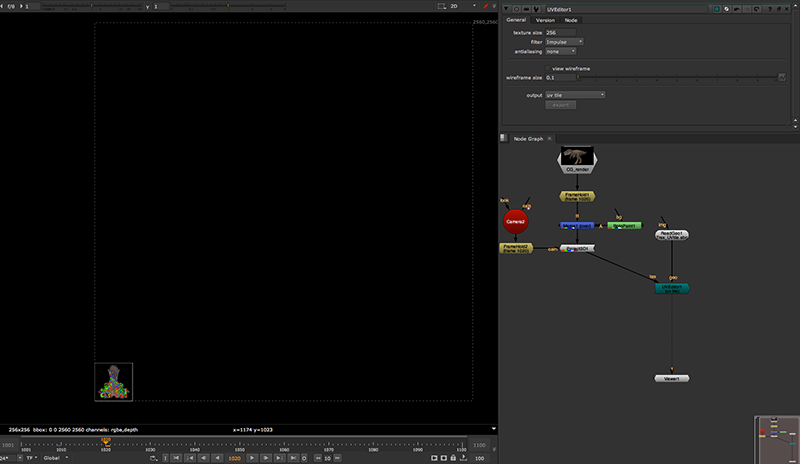Click the Node Graph panel tab
800x464 pixels.
coord(528,138)
